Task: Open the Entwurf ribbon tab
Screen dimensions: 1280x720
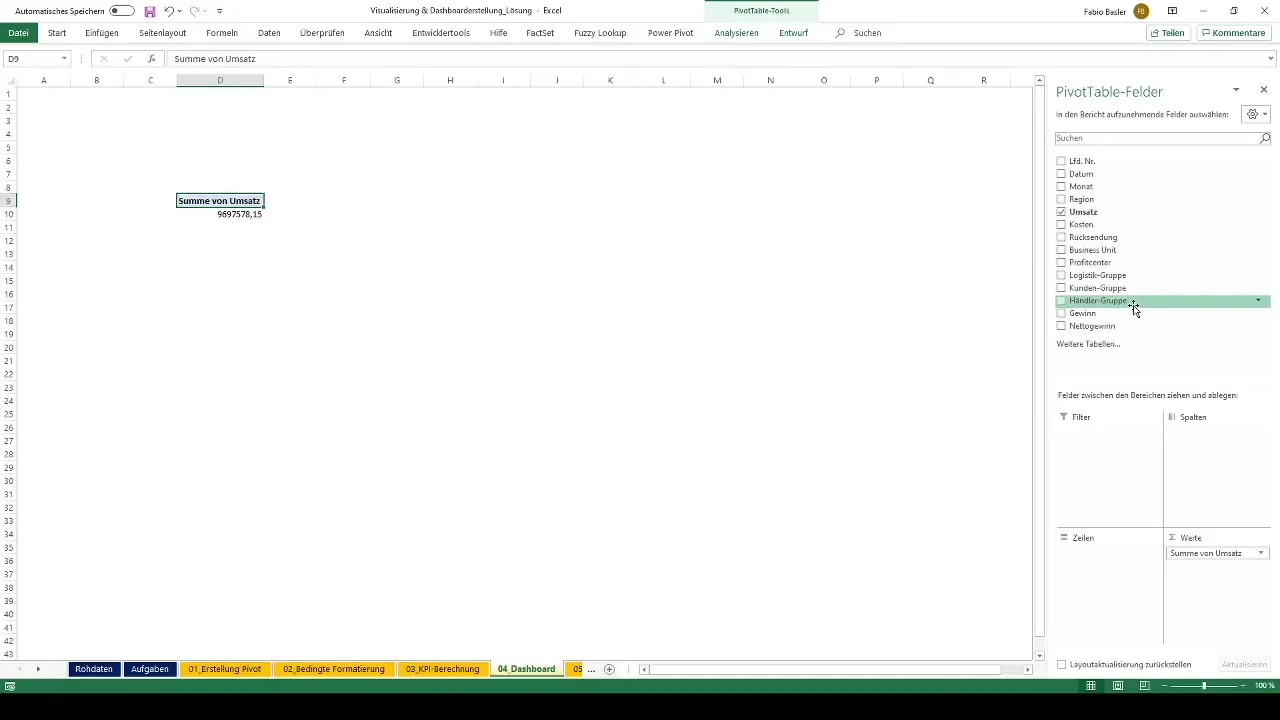Action: (x=793, y=33)
